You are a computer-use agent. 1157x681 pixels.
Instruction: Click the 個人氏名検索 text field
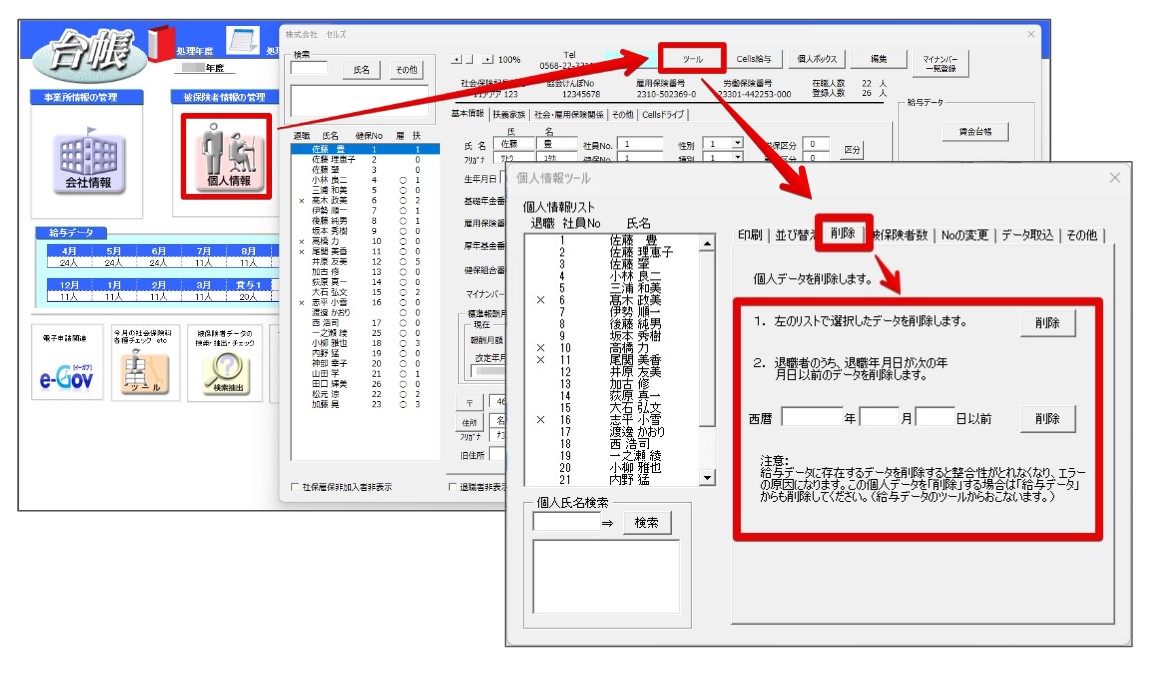click(565, 522)
